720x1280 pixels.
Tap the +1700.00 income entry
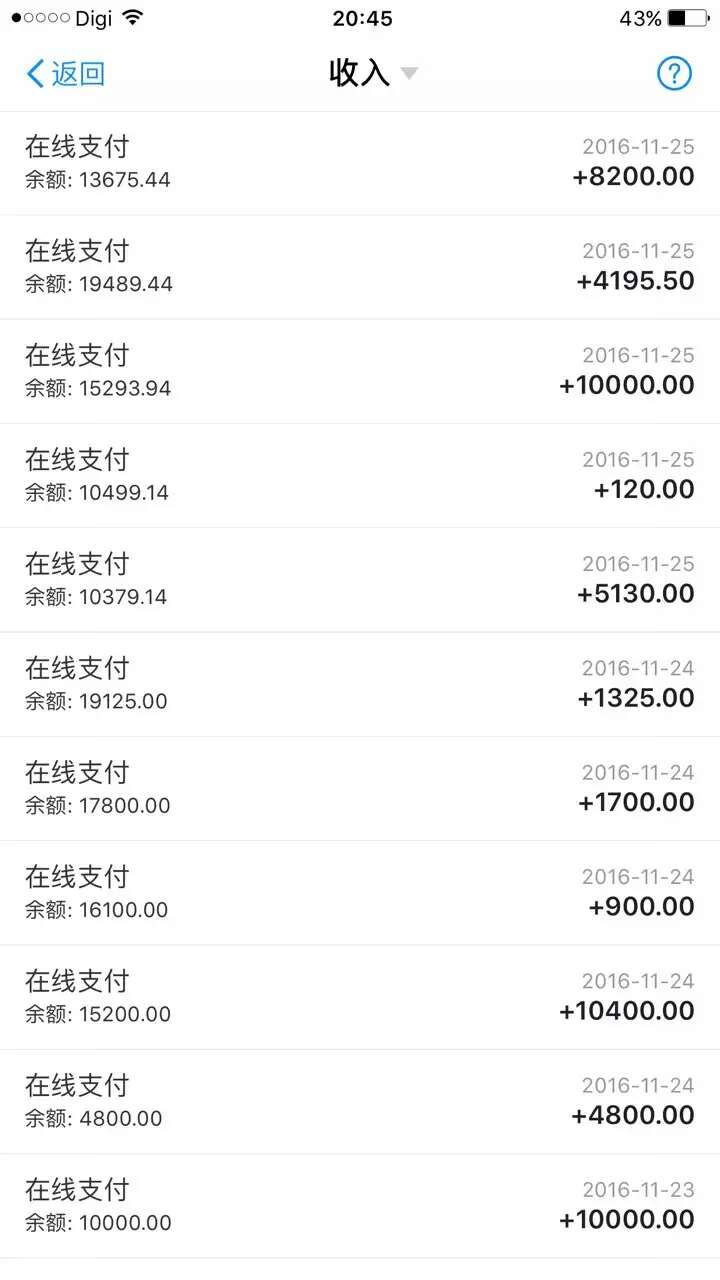tap(360, 788)
